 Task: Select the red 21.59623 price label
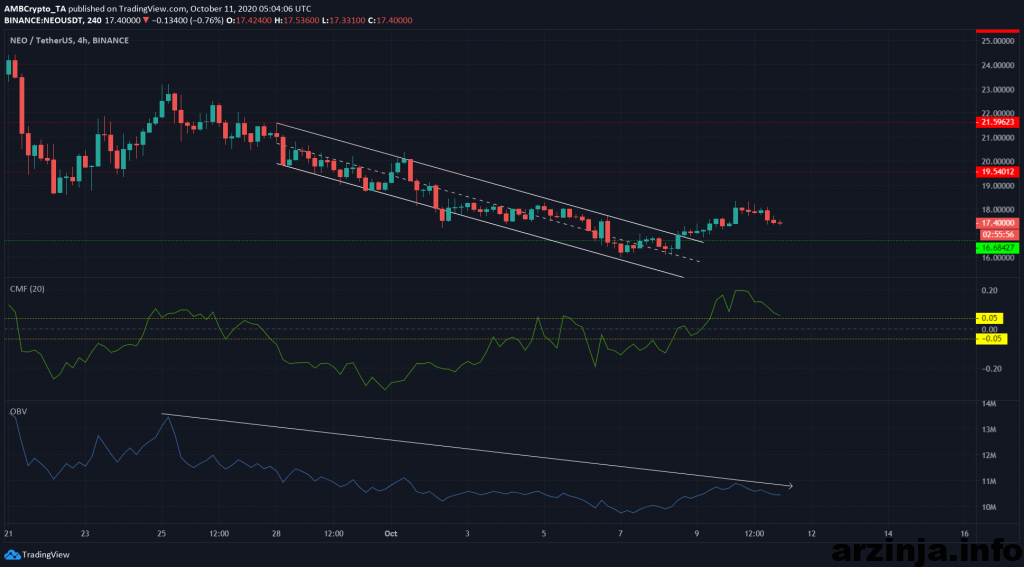coord(997,123)
